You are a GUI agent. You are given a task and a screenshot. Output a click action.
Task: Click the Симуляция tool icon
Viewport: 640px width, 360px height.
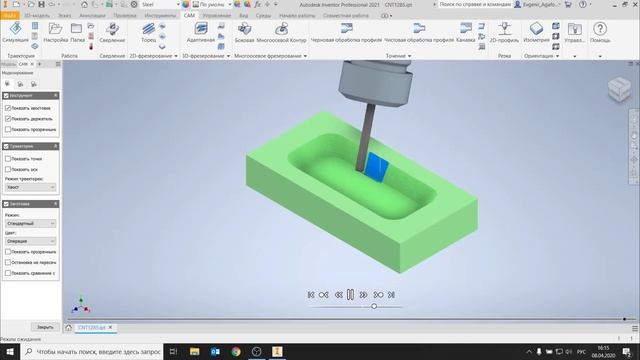tap(16, 29)
